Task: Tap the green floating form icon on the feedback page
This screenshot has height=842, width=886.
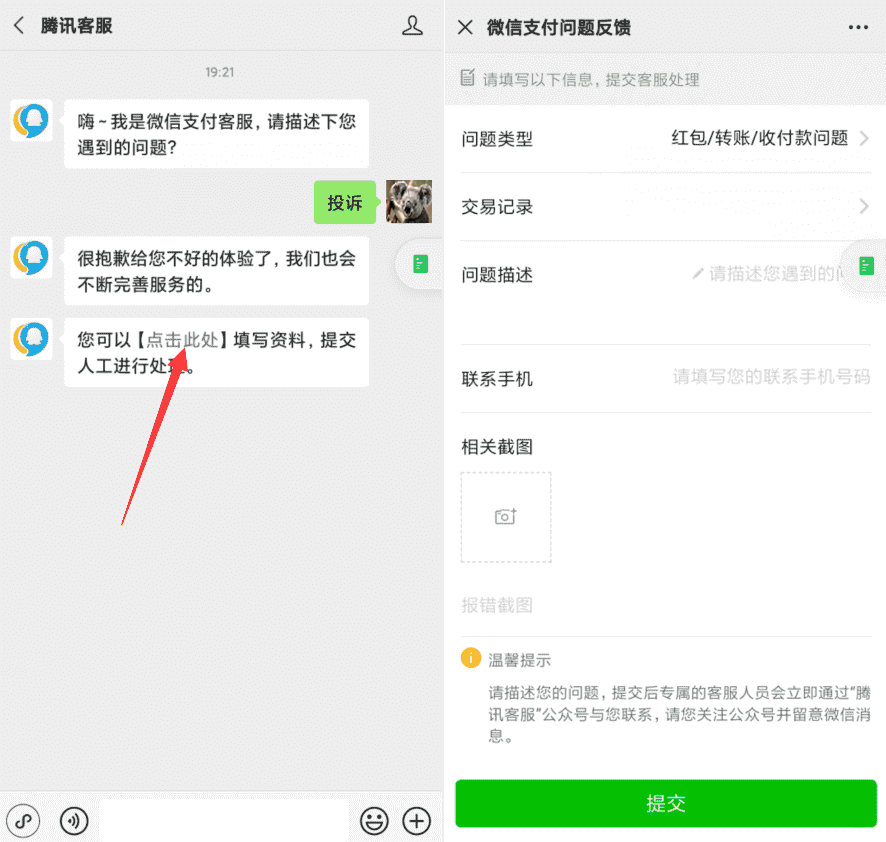Action: coord(866,266)
